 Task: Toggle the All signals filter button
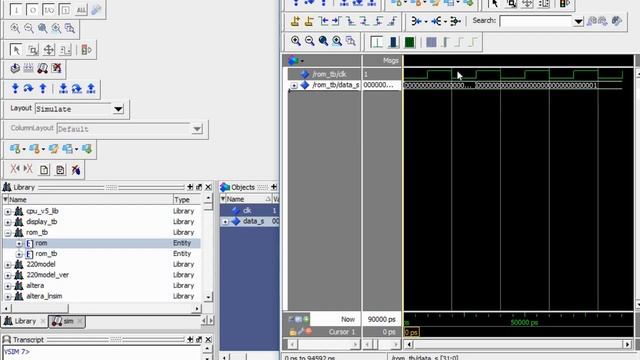click(81, 9)
